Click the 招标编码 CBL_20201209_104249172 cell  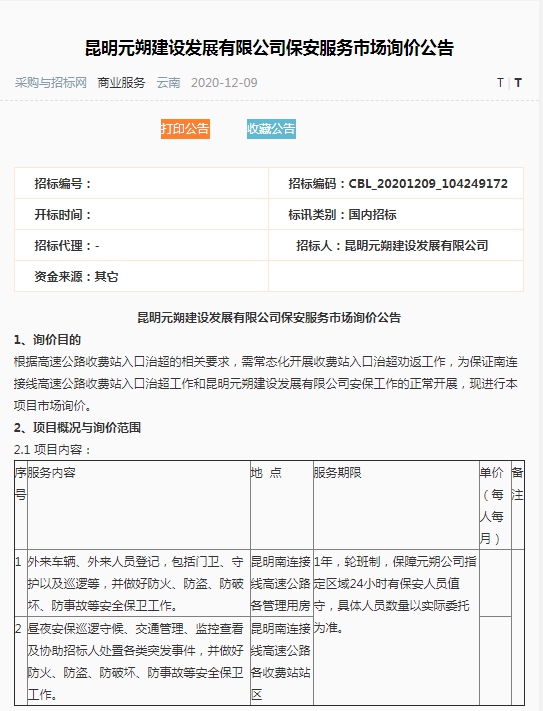point(396,183)
